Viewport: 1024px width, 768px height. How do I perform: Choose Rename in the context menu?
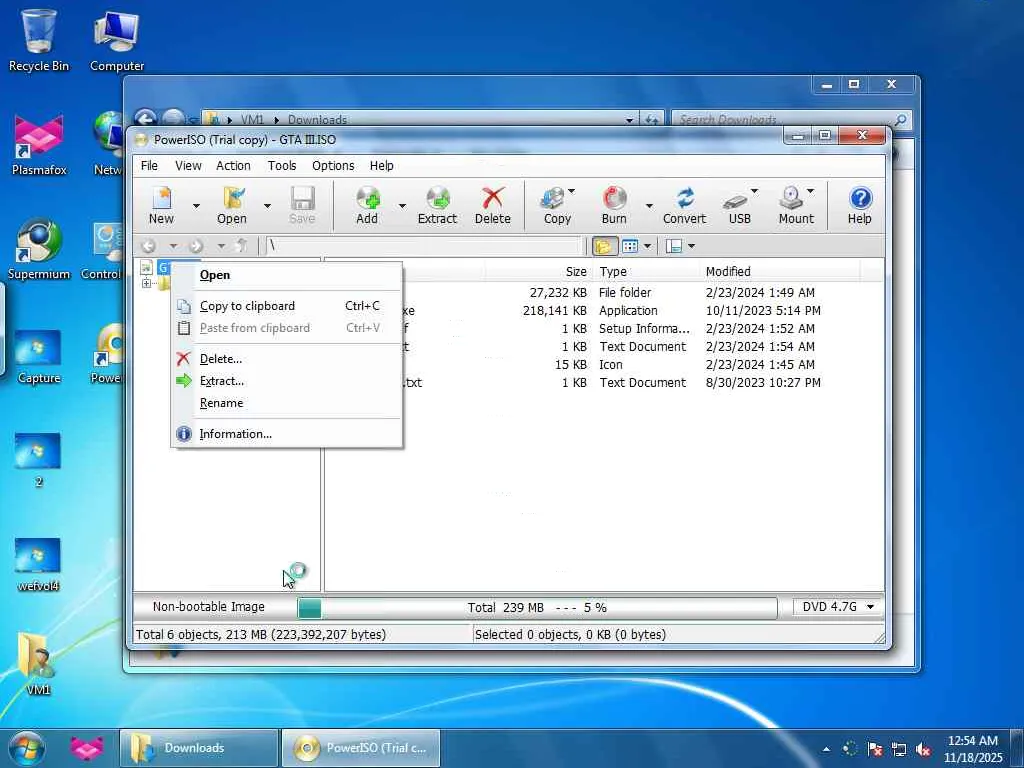click(287, 403)
